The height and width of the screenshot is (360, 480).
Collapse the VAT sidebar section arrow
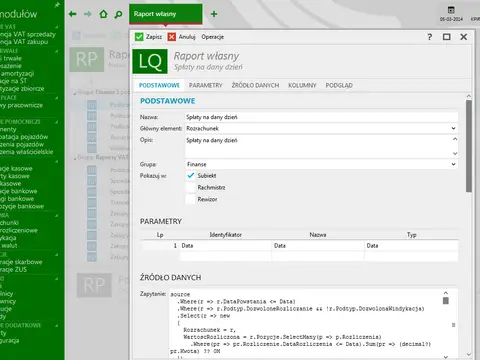click(x=56, y=27)
